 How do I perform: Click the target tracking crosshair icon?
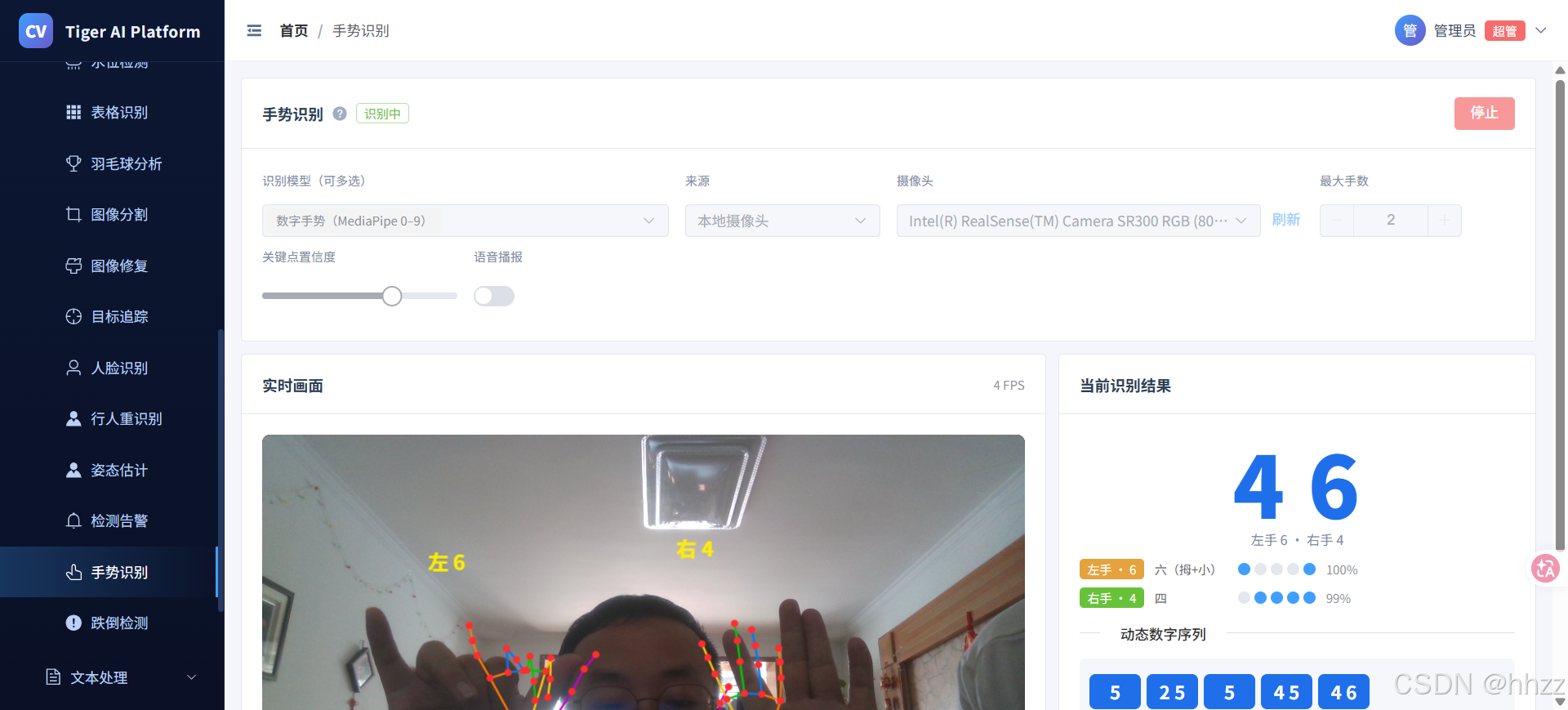[x=73, y=316]
